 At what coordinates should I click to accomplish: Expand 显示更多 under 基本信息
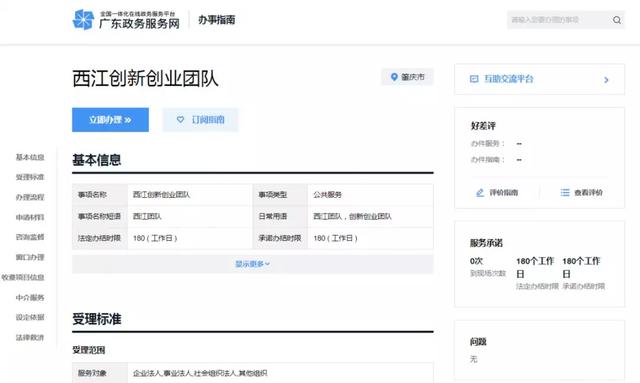253,264
